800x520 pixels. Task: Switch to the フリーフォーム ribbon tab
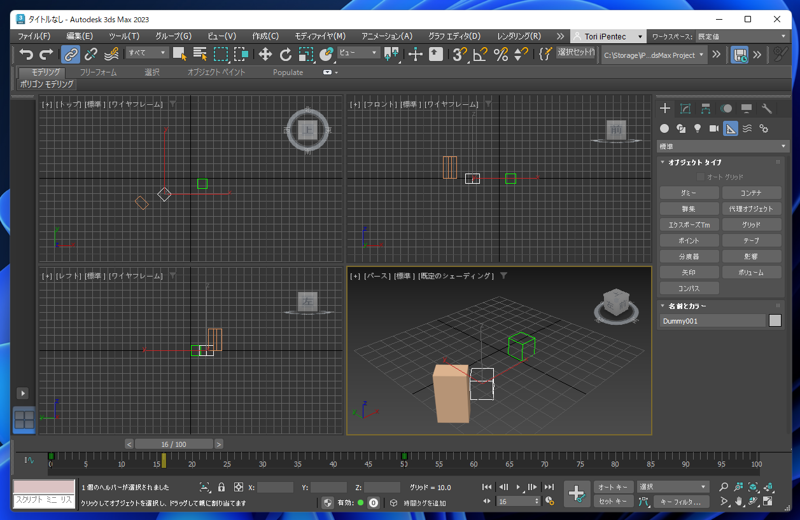[98, 72]
